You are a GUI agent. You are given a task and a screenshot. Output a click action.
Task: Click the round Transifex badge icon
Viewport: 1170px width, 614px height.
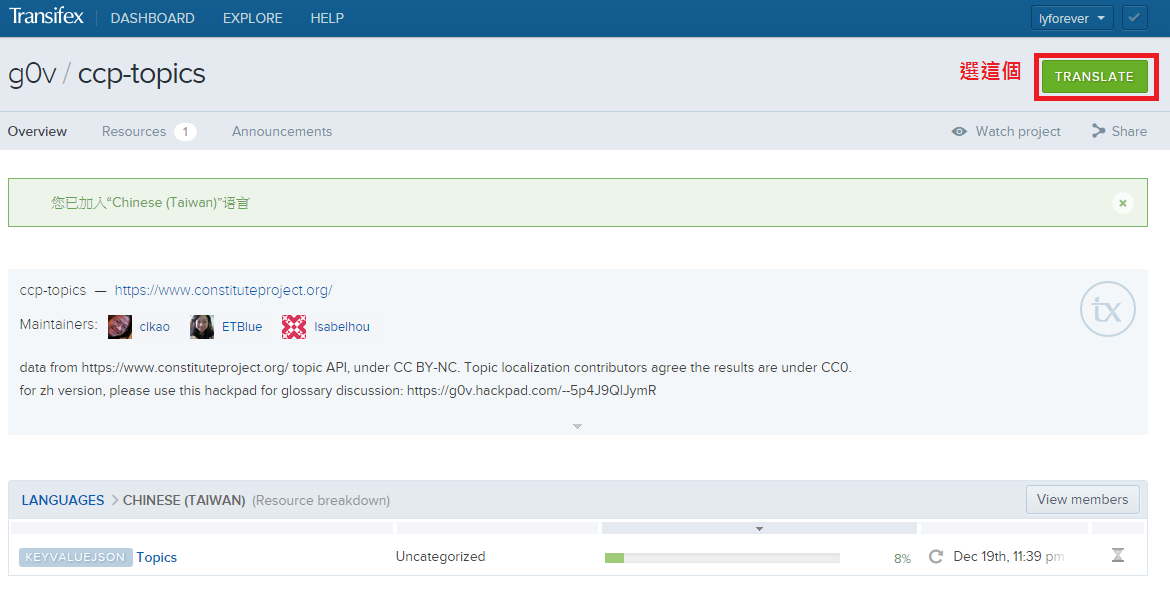(x=1108, y=309)
